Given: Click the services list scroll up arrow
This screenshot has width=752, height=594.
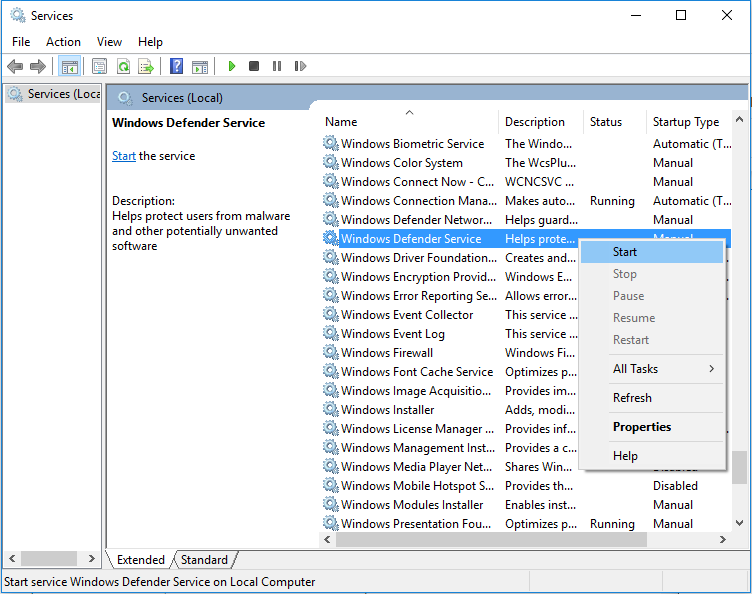Looking at the screenshot, I should point(739,119).
